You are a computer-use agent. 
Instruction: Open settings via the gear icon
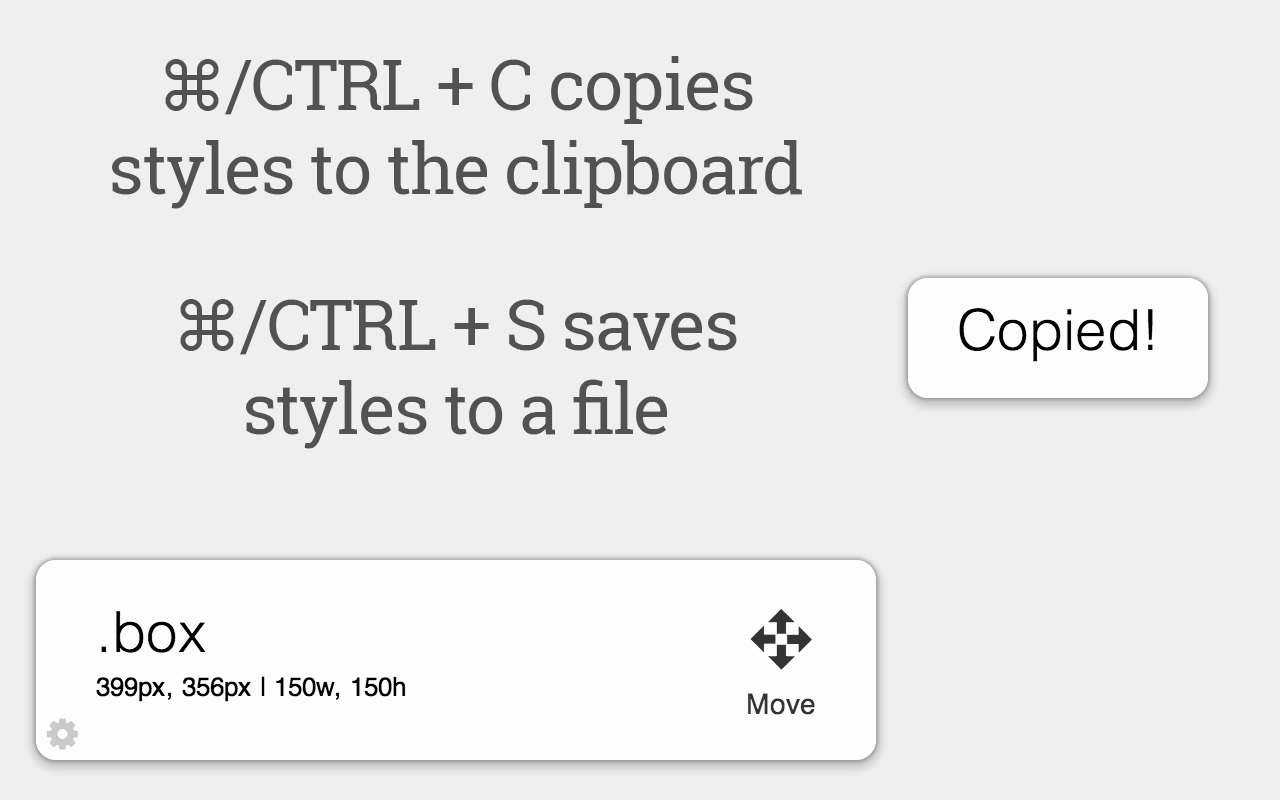click(62, 734)
